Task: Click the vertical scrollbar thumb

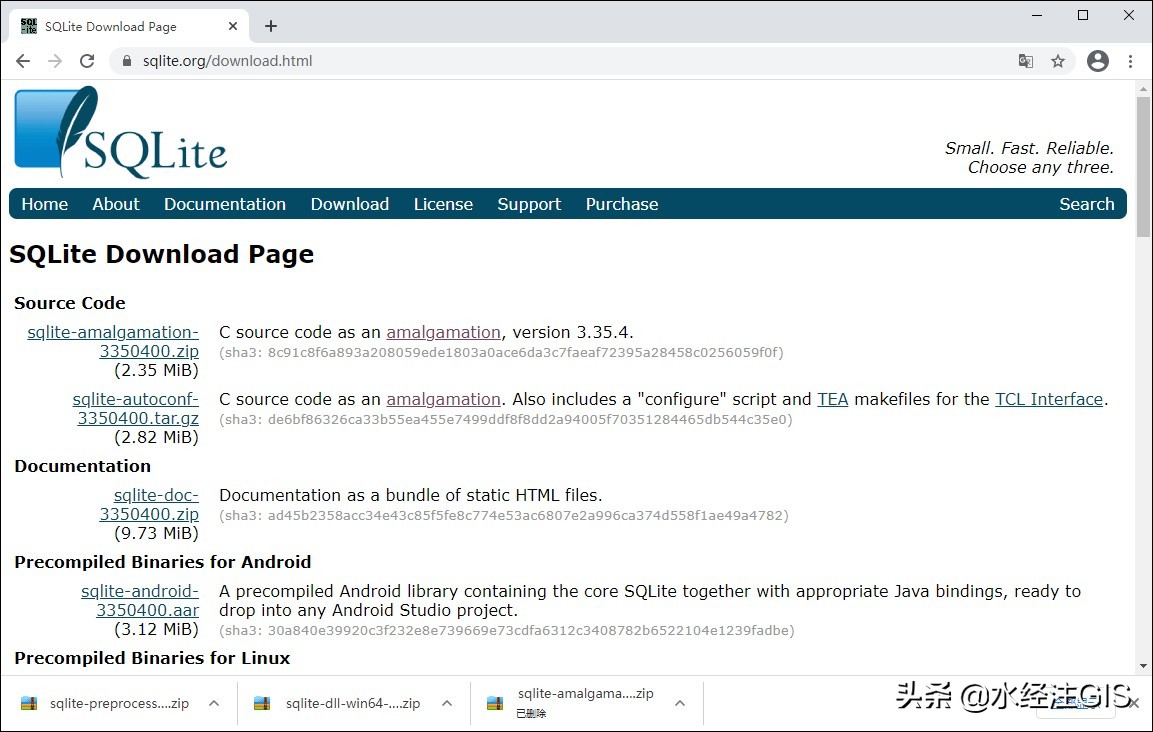Action: 1143,167
